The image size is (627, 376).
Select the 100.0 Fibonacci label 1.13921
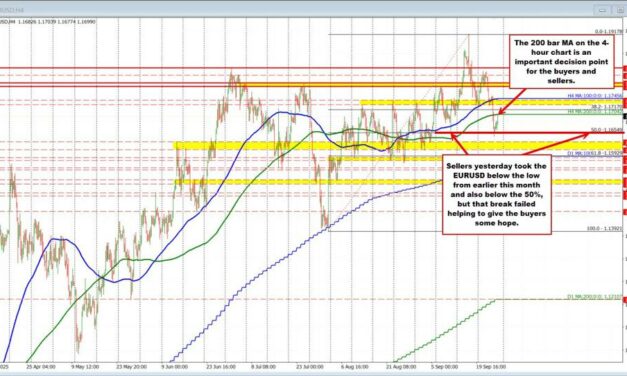(x=605, y=228)
